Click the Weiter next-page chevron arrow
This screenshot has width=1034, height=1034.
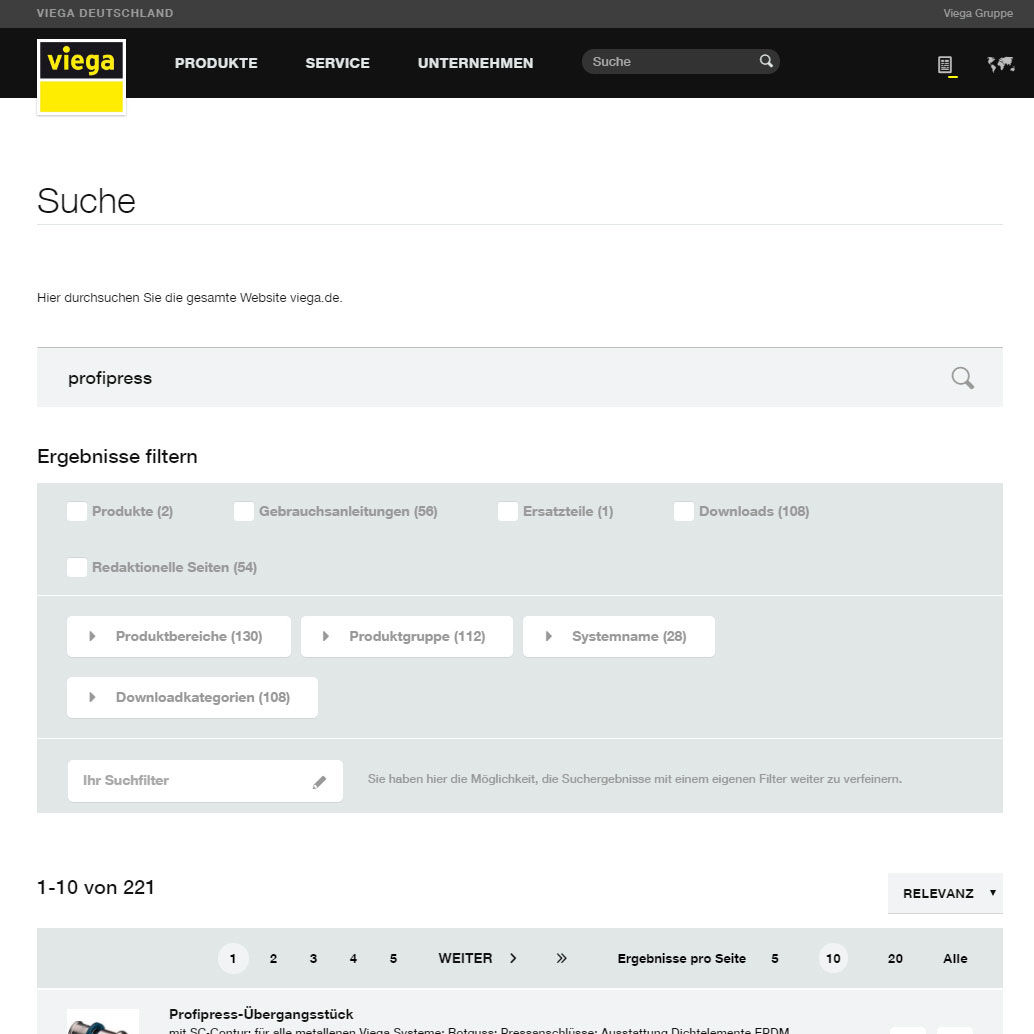point(513,958)
